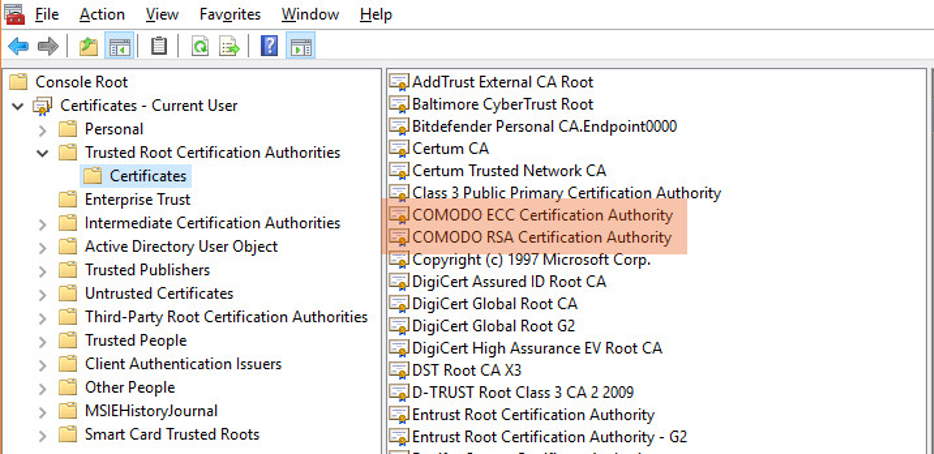
Task: Click the Up one level folder icon
Action: click(89, 46)
